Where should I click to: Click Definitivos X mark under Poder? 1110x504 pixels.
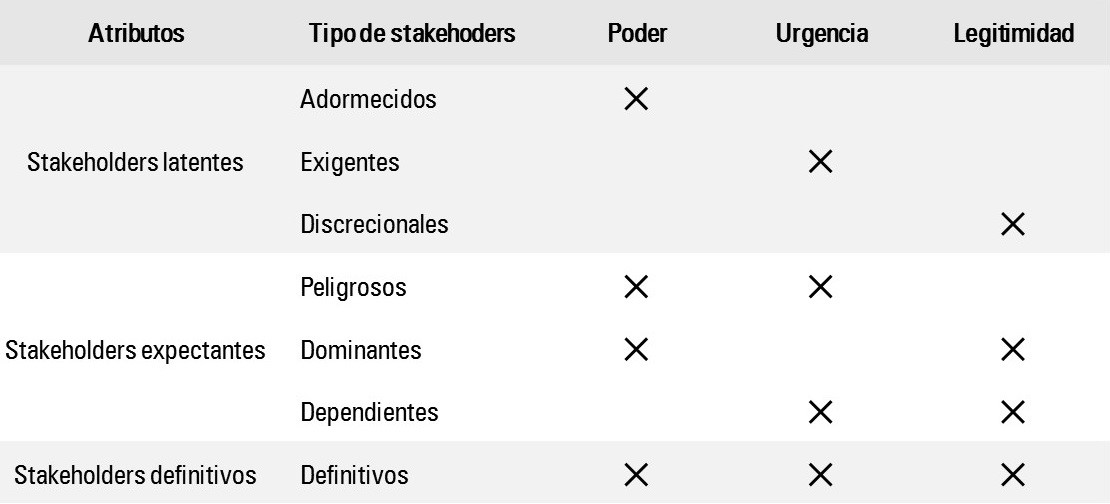[636, 475]
